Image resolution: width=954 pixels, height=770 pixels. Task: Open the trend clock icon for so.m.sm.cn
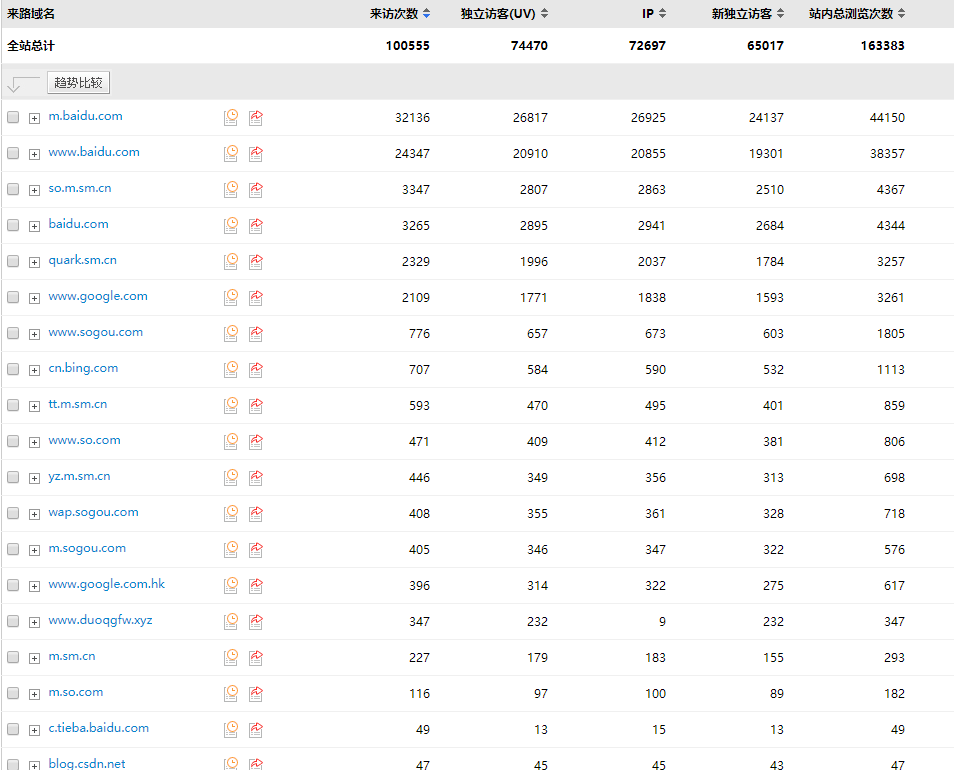pyautogui.click(x=231, y=189)
